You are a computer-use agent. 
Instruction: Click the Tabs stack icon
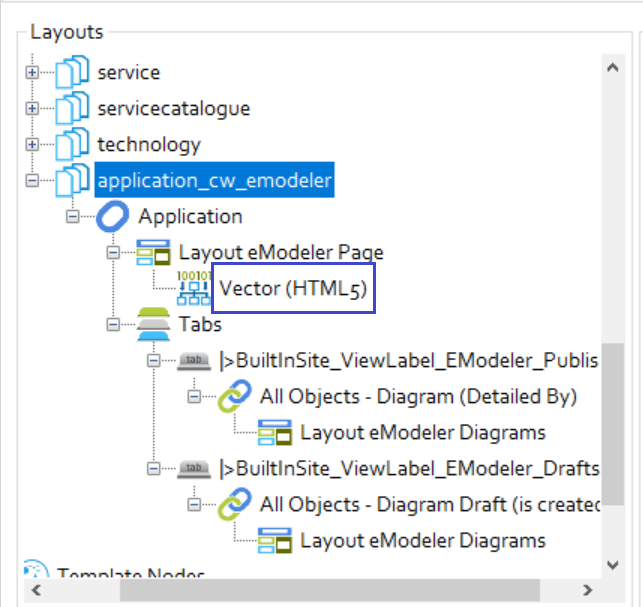click(x=153, y=325)
